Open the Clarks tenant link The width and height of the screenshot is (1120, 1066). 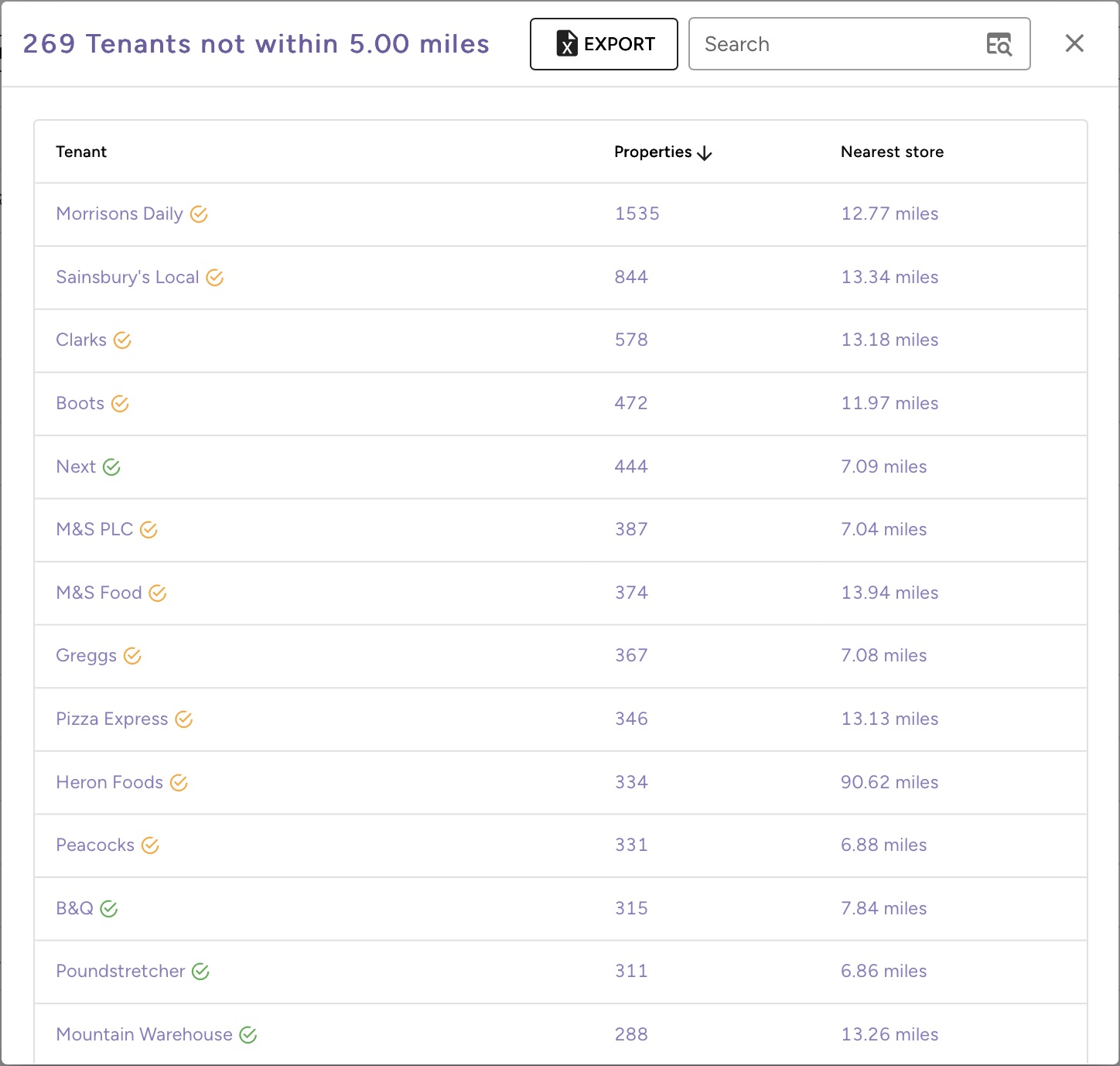(81, 340)
